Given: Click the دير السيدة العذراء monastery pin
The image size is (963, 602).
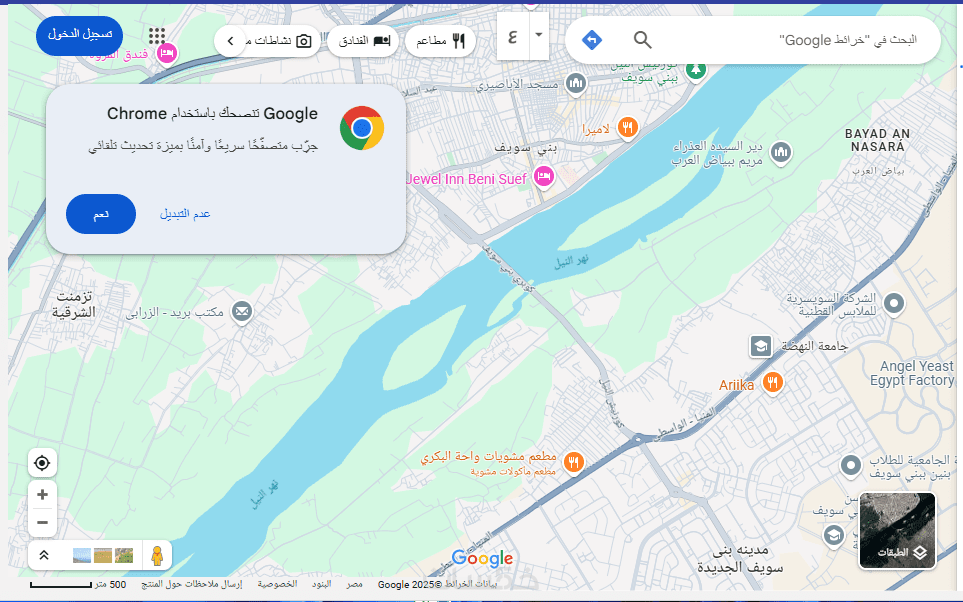Looking at the screenshot, I should pyautogui.click(x=781, y=152).
